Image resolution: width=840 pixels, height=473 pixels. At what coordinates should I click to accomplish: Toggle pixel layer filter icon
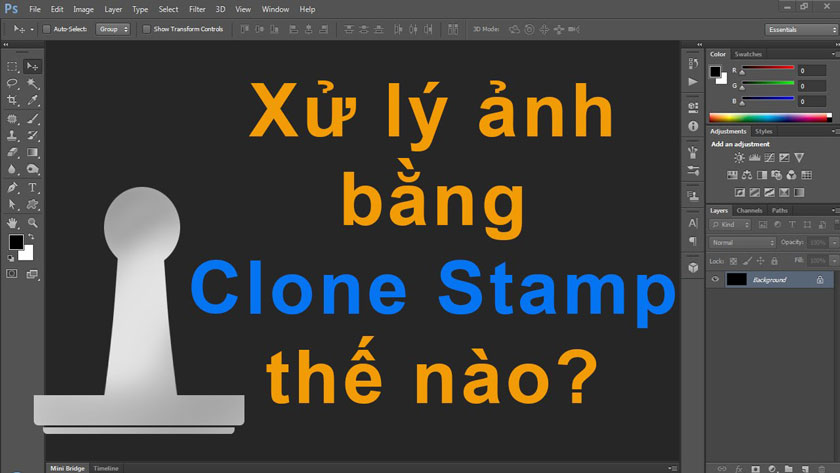[763, 225]
